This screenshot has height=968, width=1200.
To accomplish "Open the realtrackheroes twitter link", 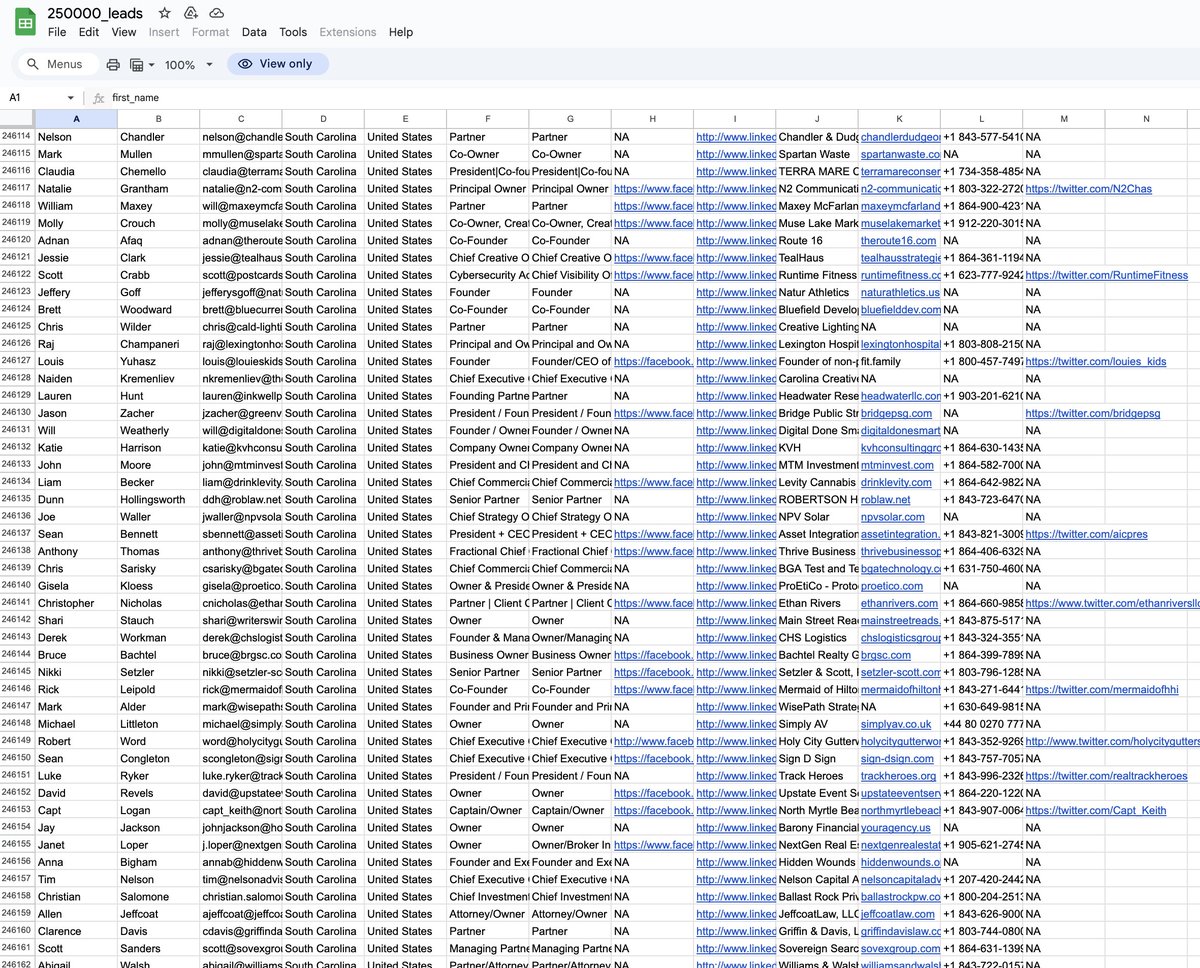I will (x=1106, y=776).
